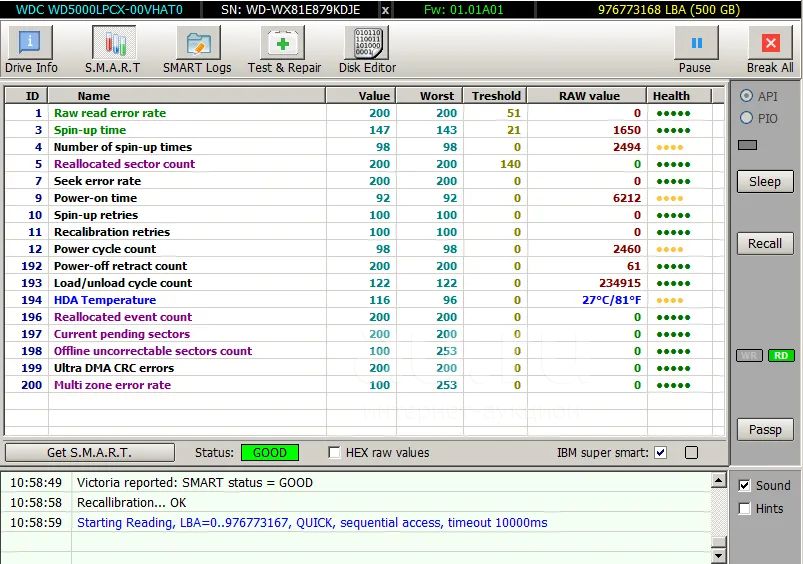The image size is (803, 564).
Task: Select the PIO radio button
Action: 747,118
